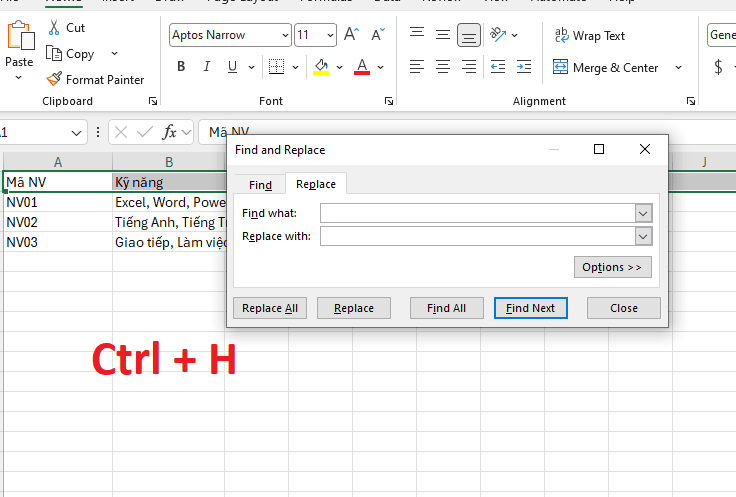The width and height of the screenshot is (736, 497).
Task: Apply the yellow fill color bucket
Action: (321, 67)
